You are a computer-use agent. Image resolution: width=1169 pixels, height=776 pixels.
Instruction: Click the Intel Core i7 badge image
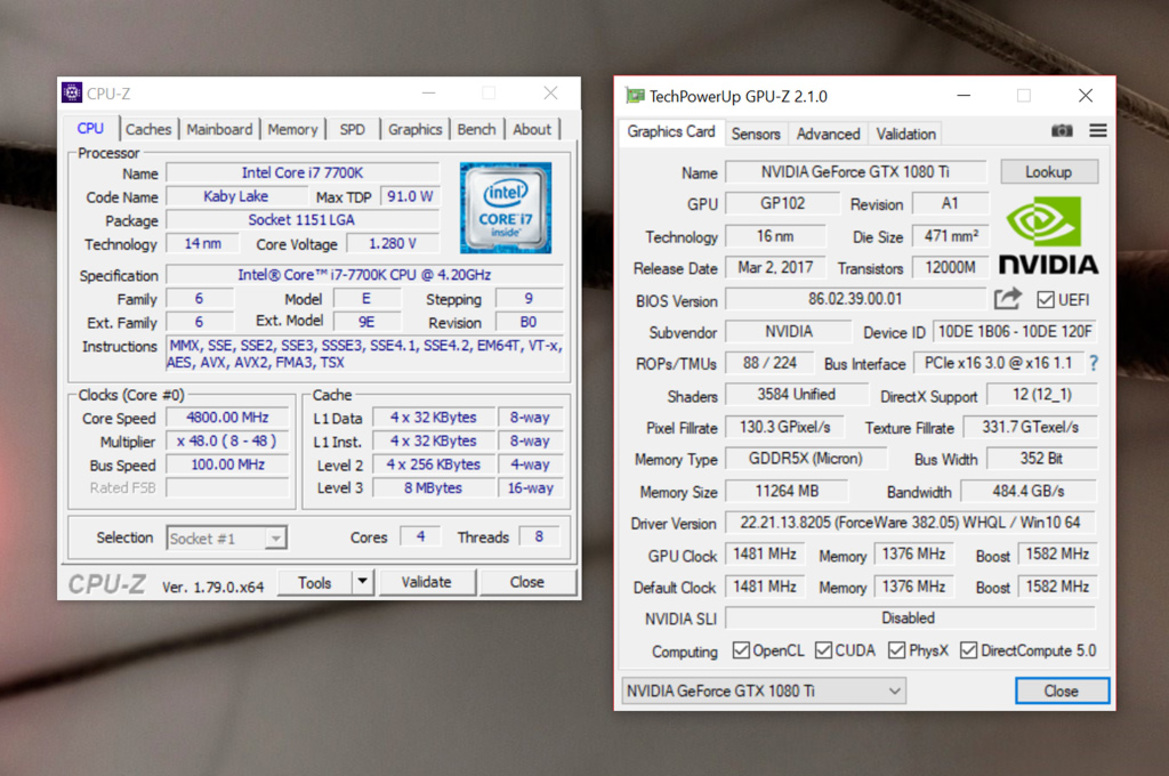pos(505,208)
